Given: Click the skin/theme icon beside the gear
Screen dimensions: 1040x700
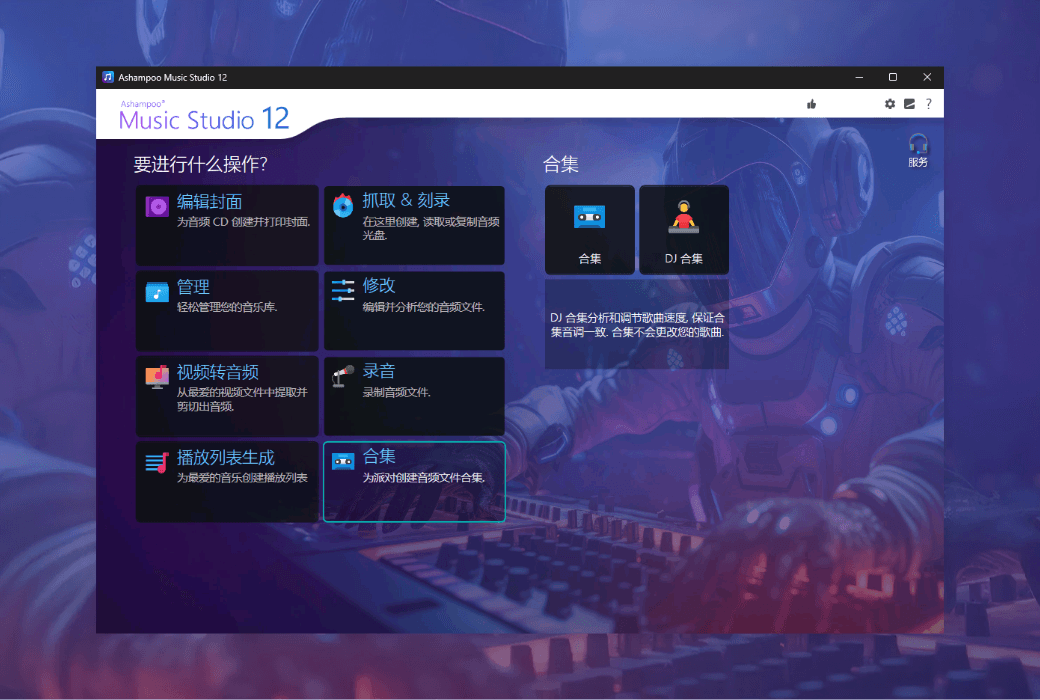Looking at the screenshot, I should [909, 104].
